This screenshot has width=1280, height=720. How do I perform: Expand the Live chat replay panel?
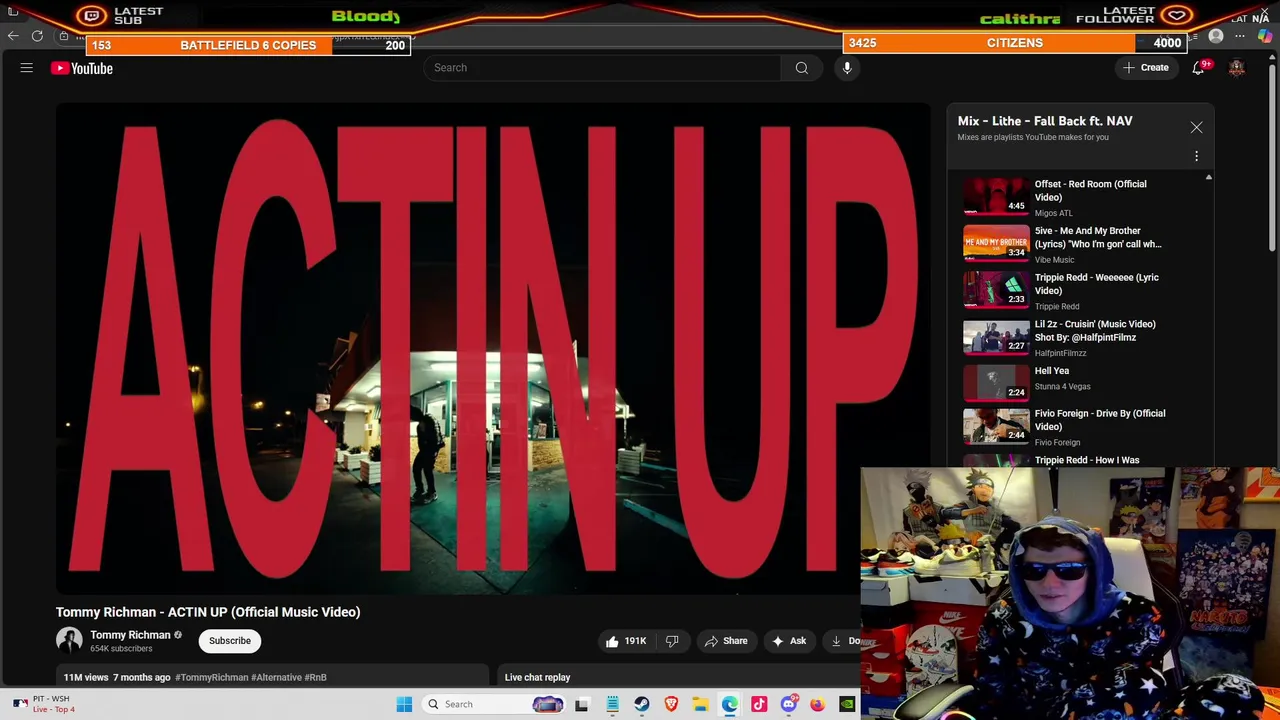[x=680, y=677]
